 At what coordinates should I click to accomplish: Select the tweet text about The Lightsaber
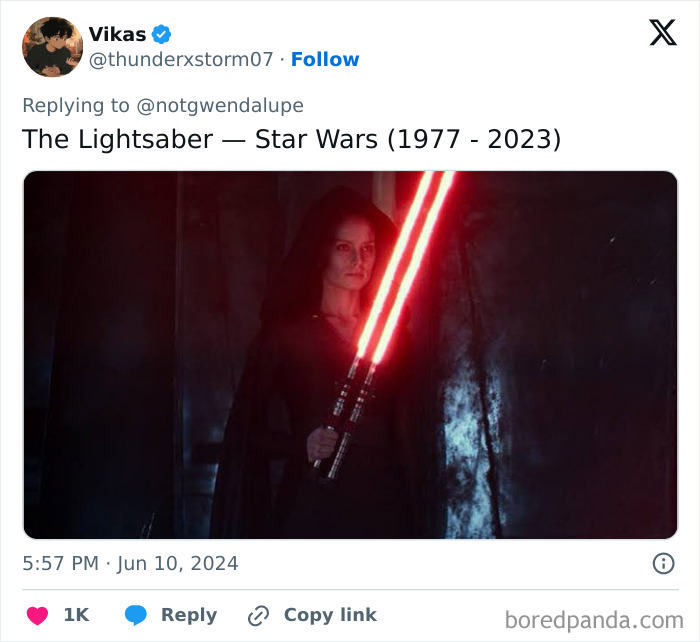tap(291, 139)
